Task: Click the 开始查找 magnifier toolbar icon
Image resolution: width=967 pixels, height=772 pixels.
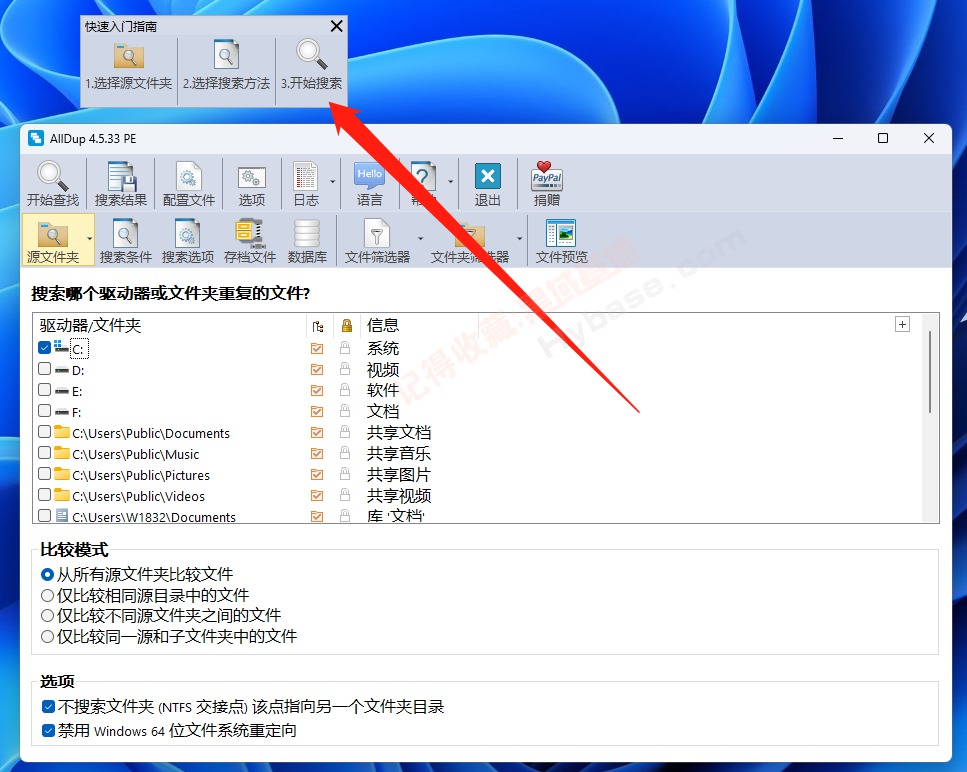Action: (53, 177)
